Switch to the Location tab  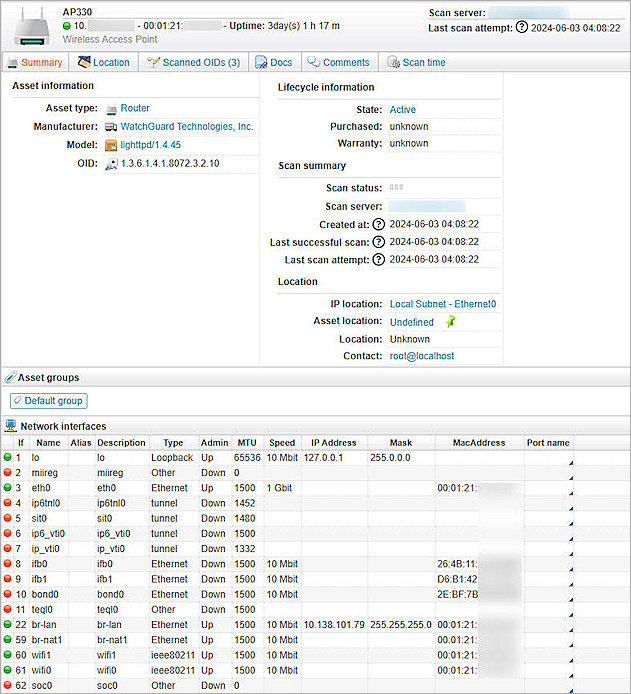pyautogui.click(x=104, y=62)
